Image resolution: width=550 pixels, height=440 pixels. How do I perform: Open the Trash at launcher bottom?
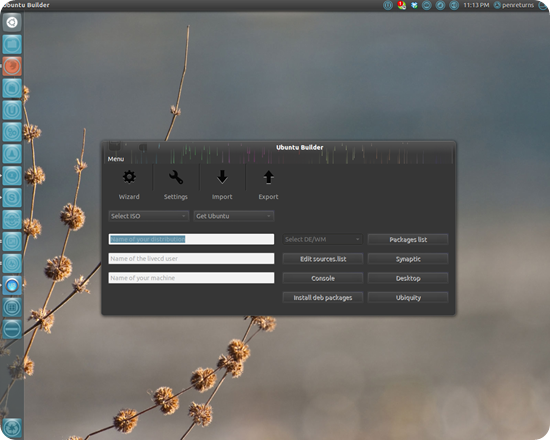(12, 428)
